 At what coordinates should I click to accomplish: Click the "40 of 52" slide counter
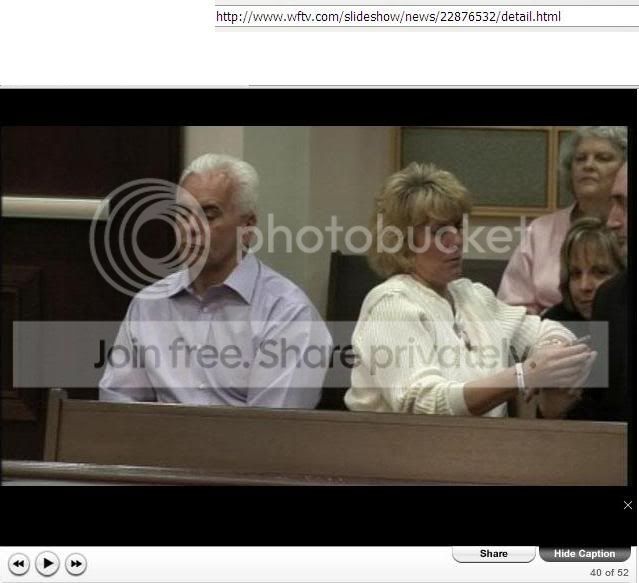tap(609, 572)
